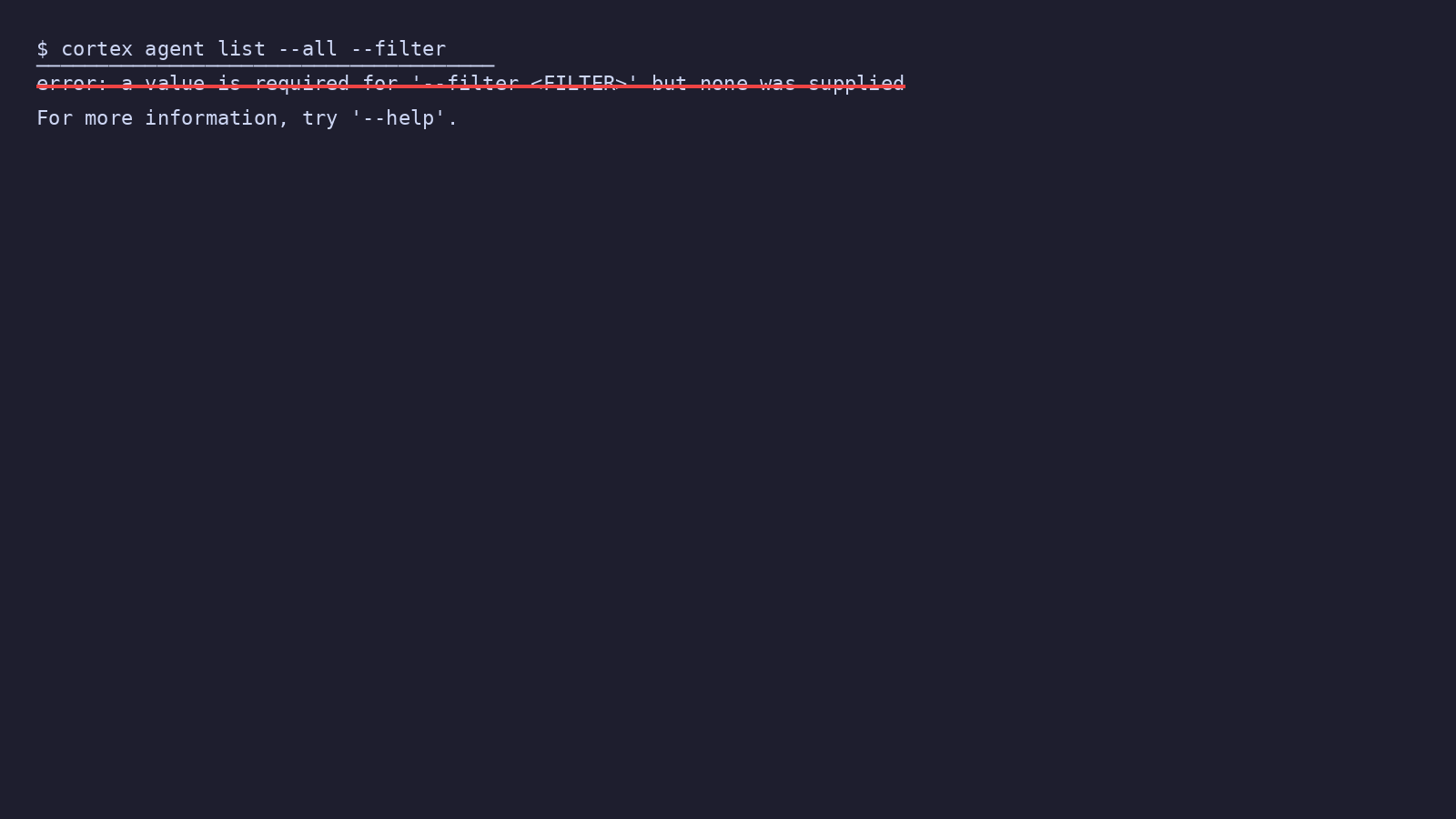Click the word supplied ending the error line

coord(856,84)
